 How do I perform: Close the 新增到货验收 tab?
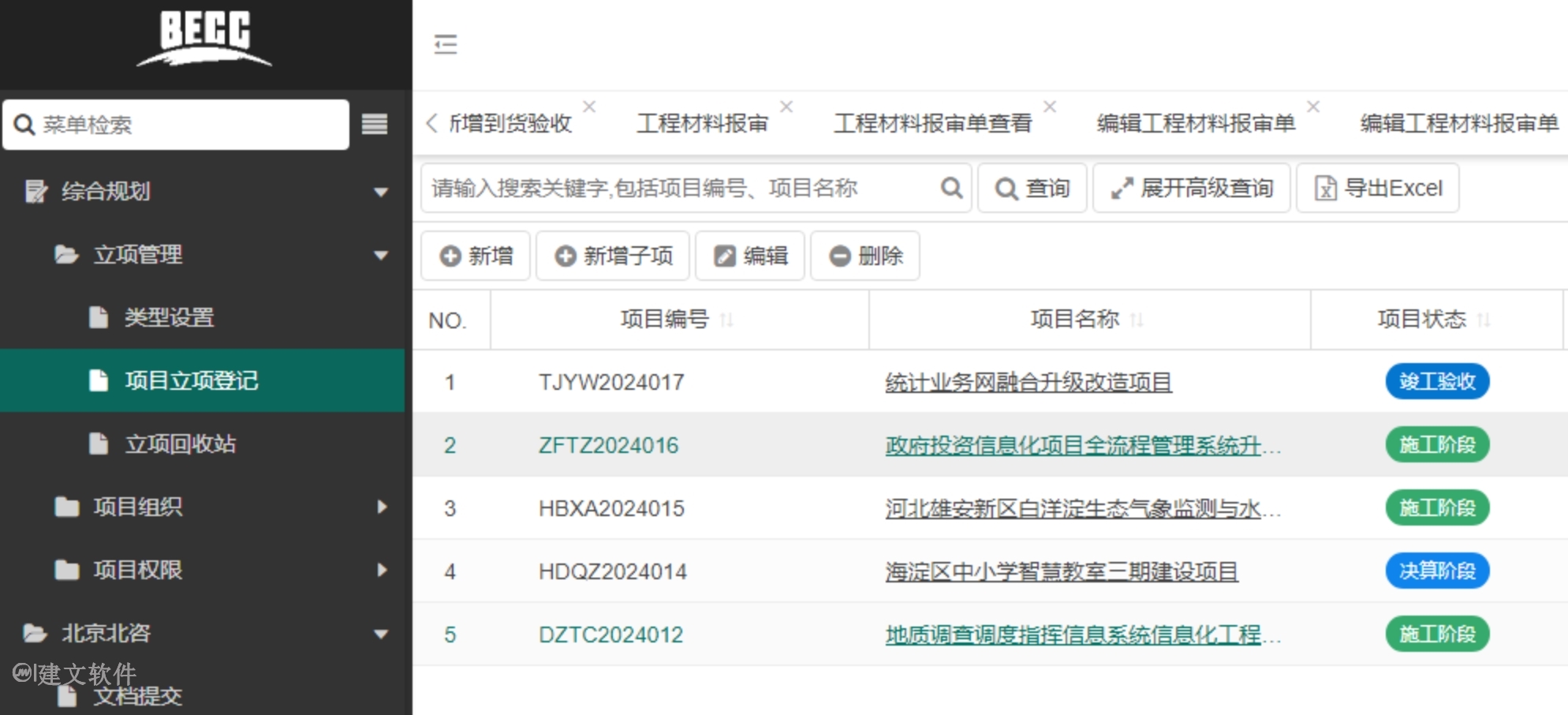(589, 106)
